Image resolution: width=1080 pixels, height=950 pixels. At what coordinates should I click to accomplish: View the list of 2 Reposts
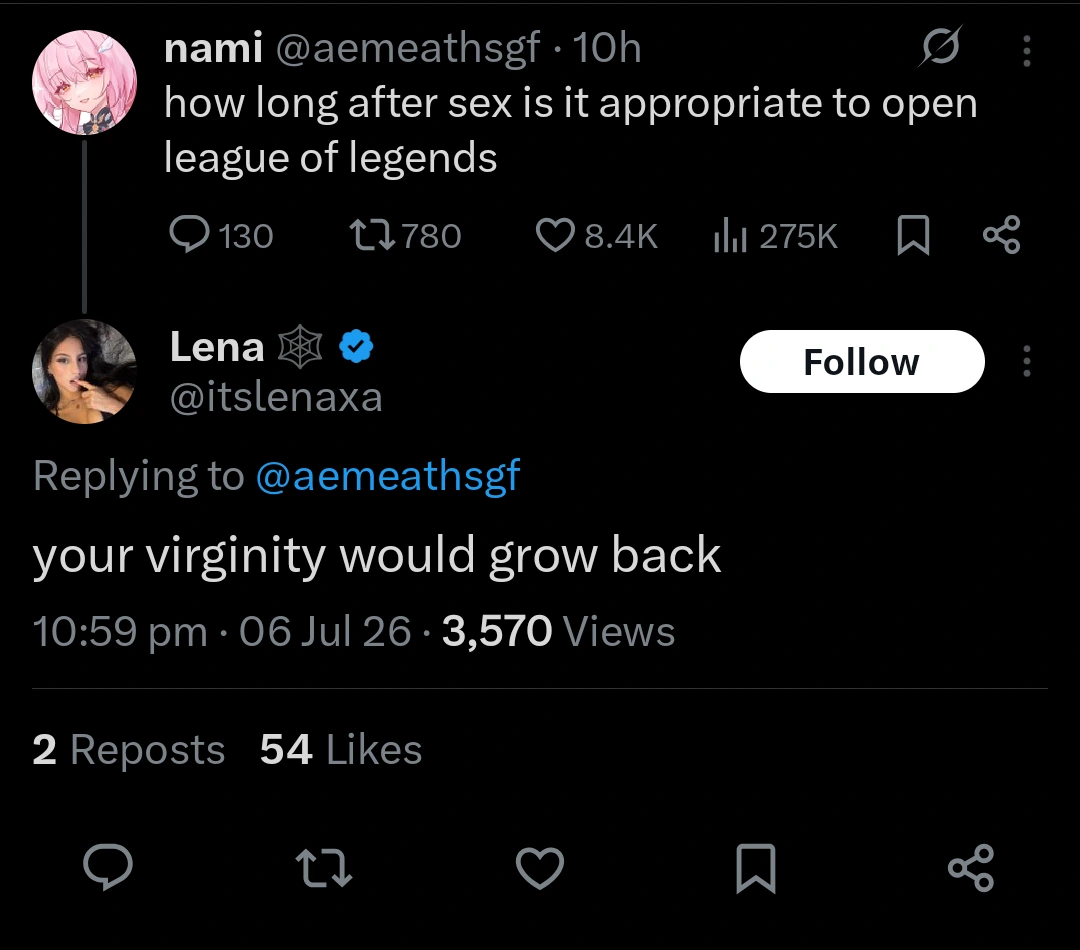point(129,750)
